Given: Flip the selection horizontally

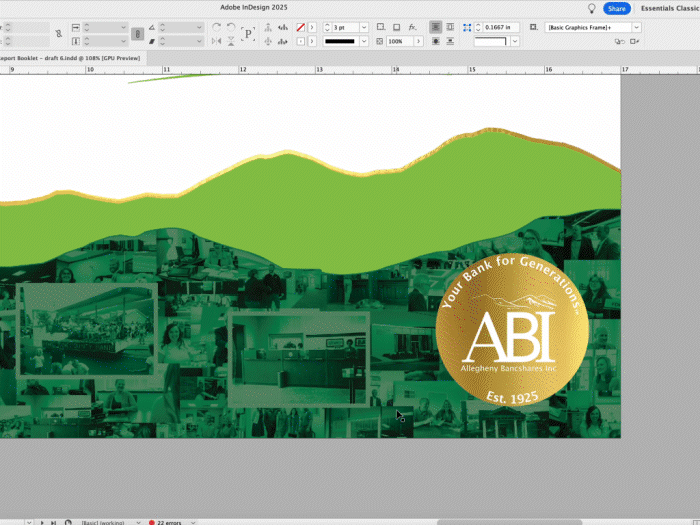Looking at the screenshot, I should click(x=217, y=42).
